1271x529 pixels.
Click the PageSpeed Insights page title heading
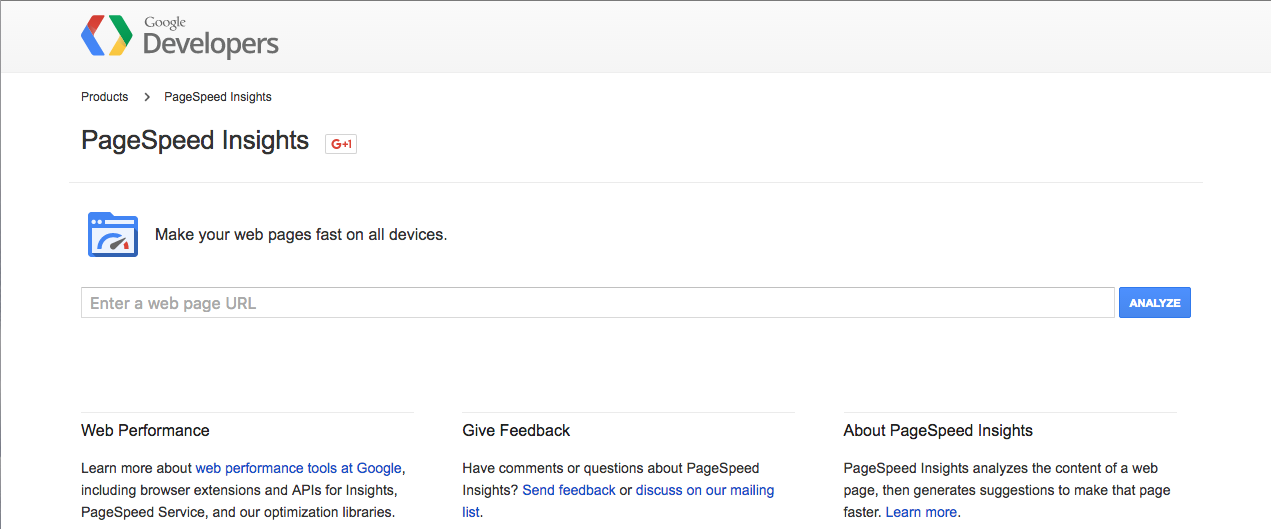[x=195, y=140]
